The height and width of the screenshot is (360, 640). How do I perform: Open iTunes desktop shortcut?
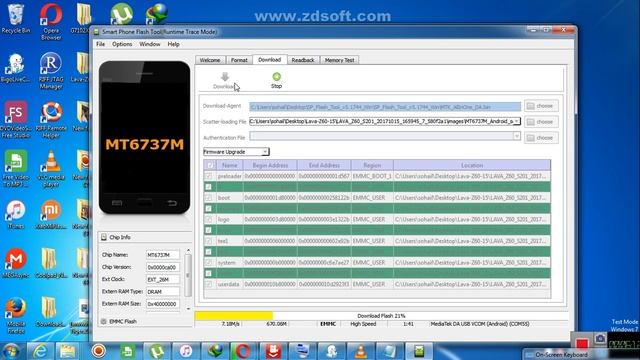pos(16,214)
